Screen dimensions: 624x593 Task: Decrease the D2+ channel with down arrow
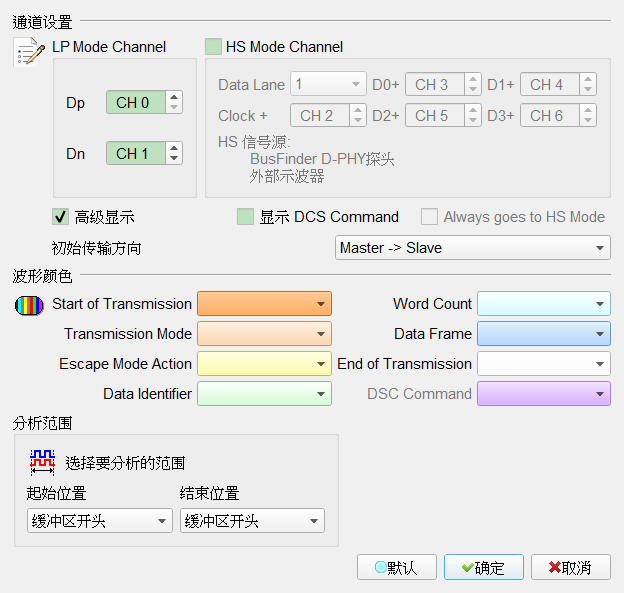click(473, 121)
